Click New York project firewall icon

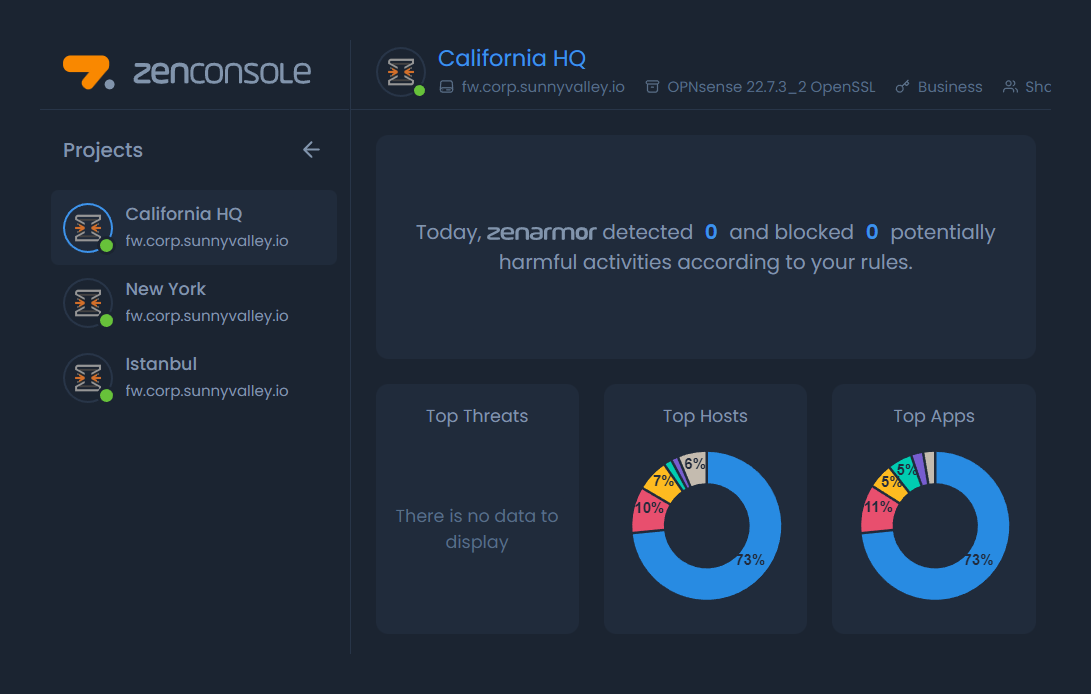coord(88,303)
